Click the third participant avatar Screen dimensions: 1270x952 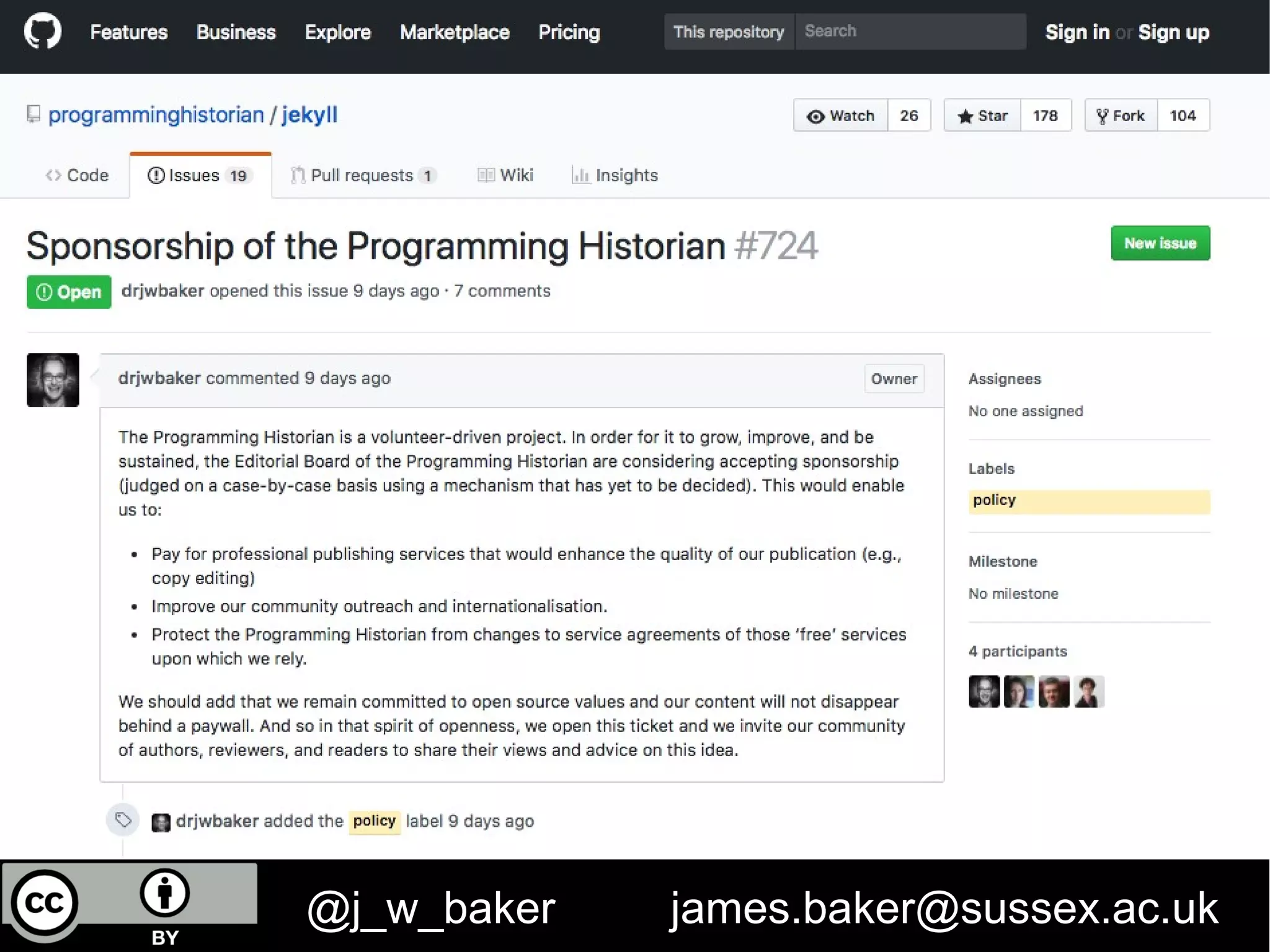(x=1054, y=692)
